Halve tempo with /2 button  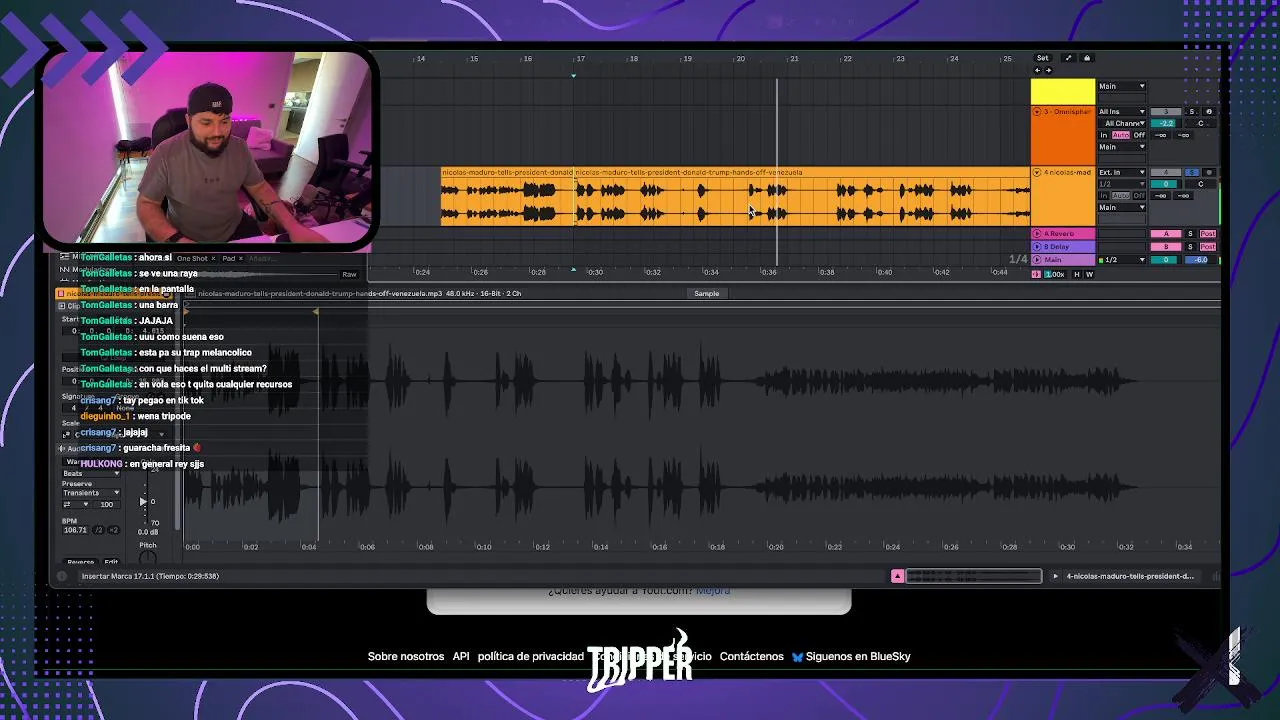pyautogui.click(x=98, y=530)
